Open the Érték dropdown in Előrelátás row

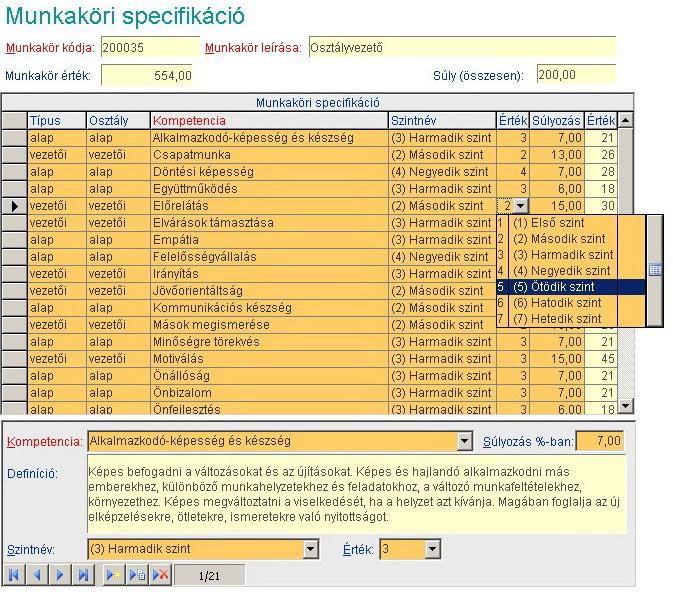click(x=521, y=206)
